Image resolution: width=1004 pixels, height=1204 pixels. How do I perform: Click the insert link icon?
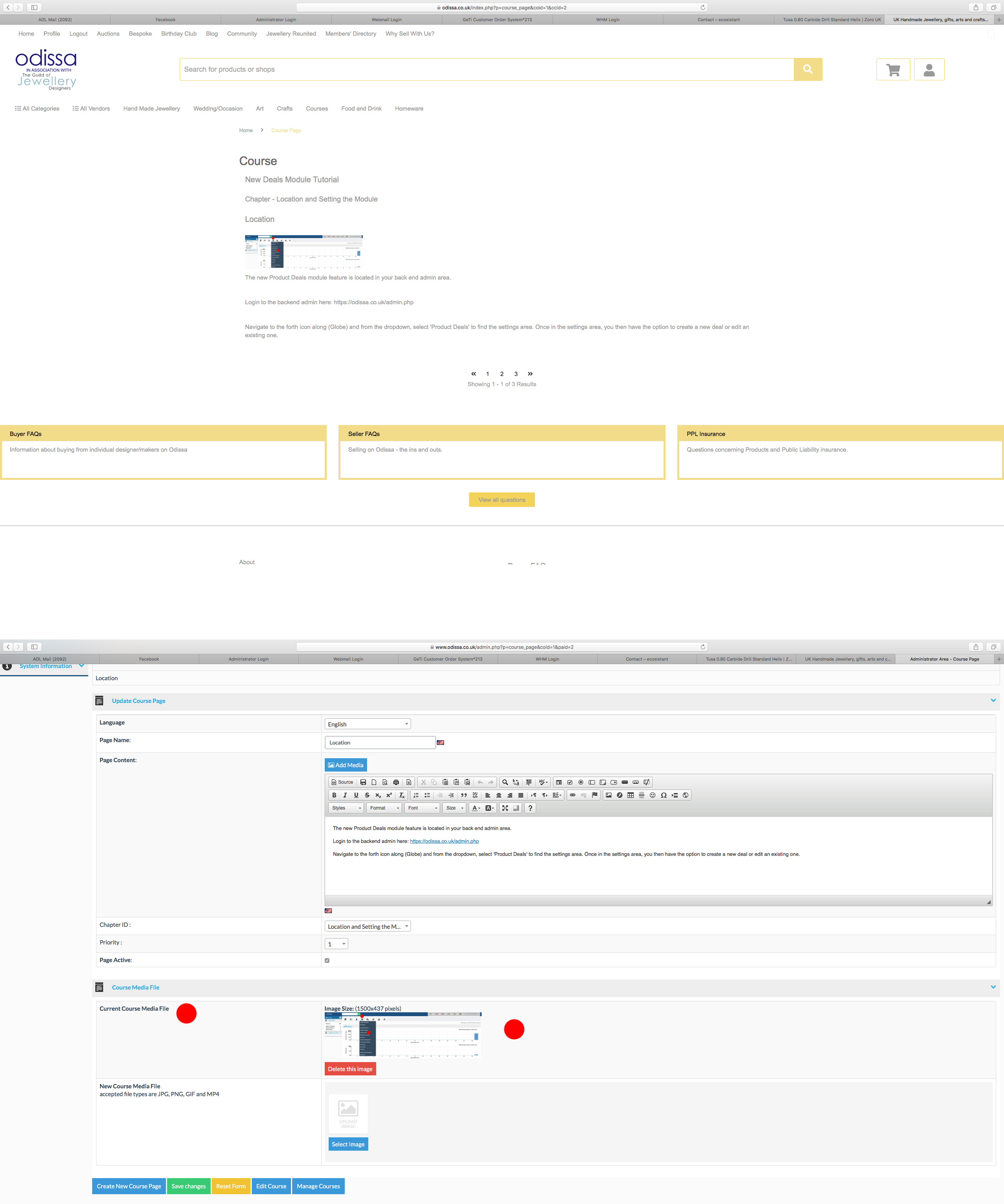572,795
